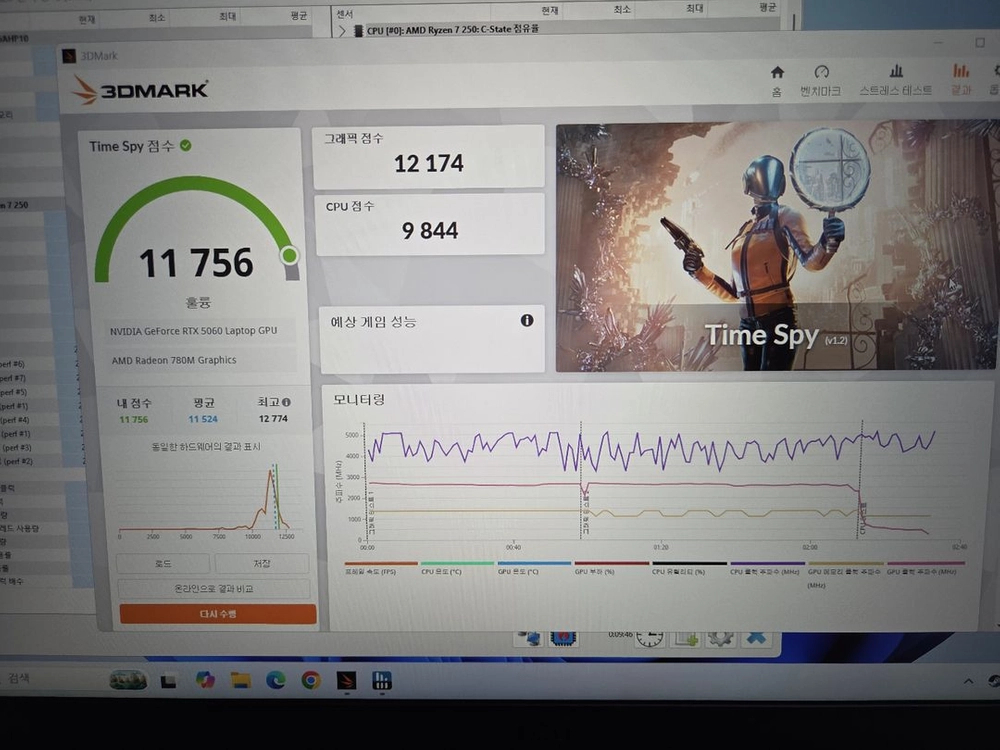Screen dimensions: 1000x750
Task: Toggle the GPU 메모리 클럭 주파수 legend series
Action: (x=845, y=572)
